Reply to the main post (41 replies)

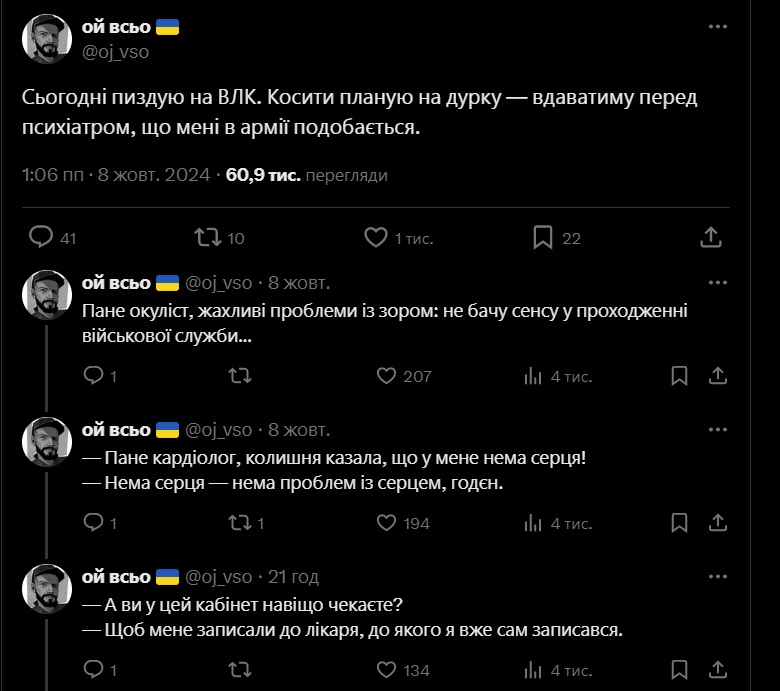[x=41, y=238]
